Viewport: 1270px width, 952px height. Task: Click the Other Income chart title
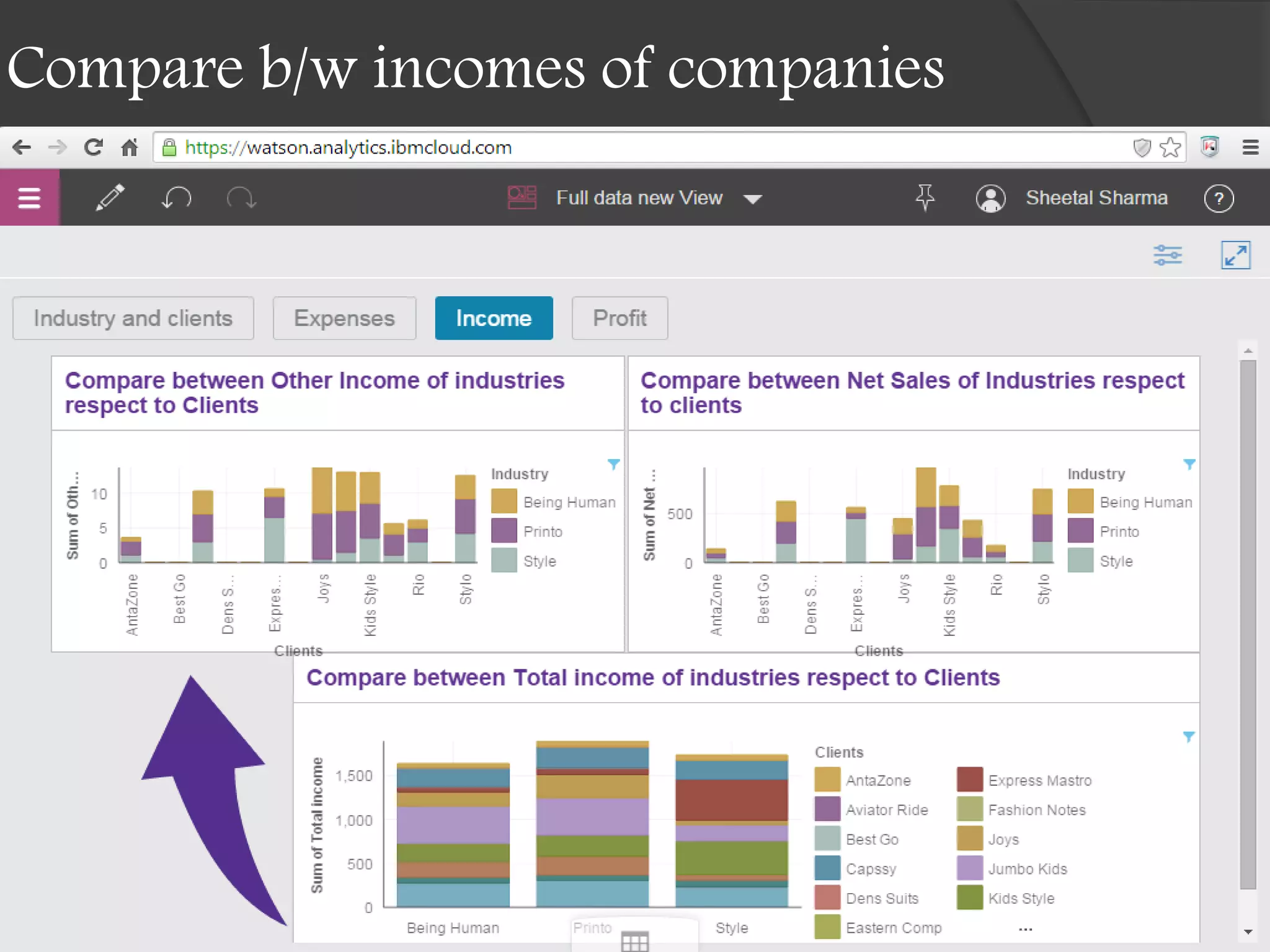(x=314, y=392)
